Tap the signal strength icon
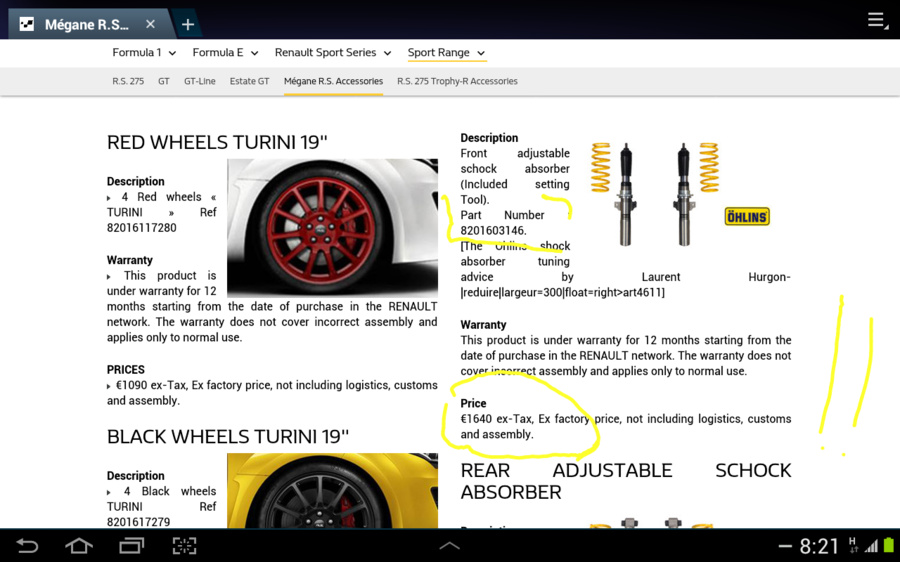Image resolution: width=900 pixels, height=562 pixels. 872,546
